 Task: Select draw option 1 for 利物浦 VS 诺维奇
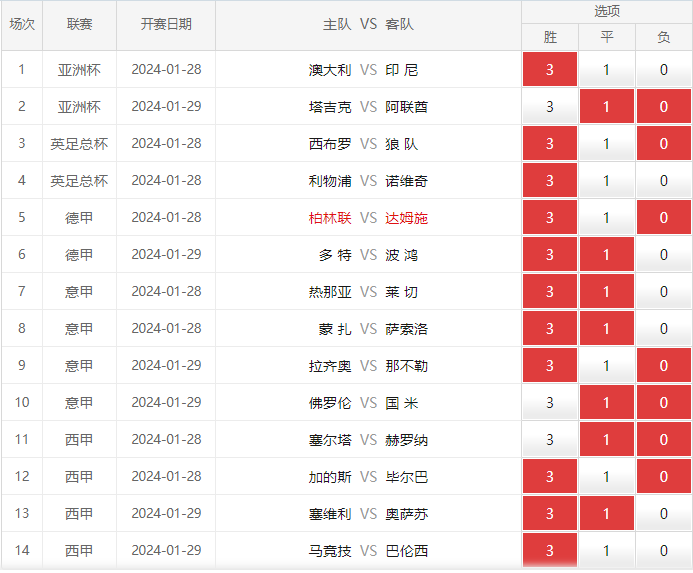606,180
